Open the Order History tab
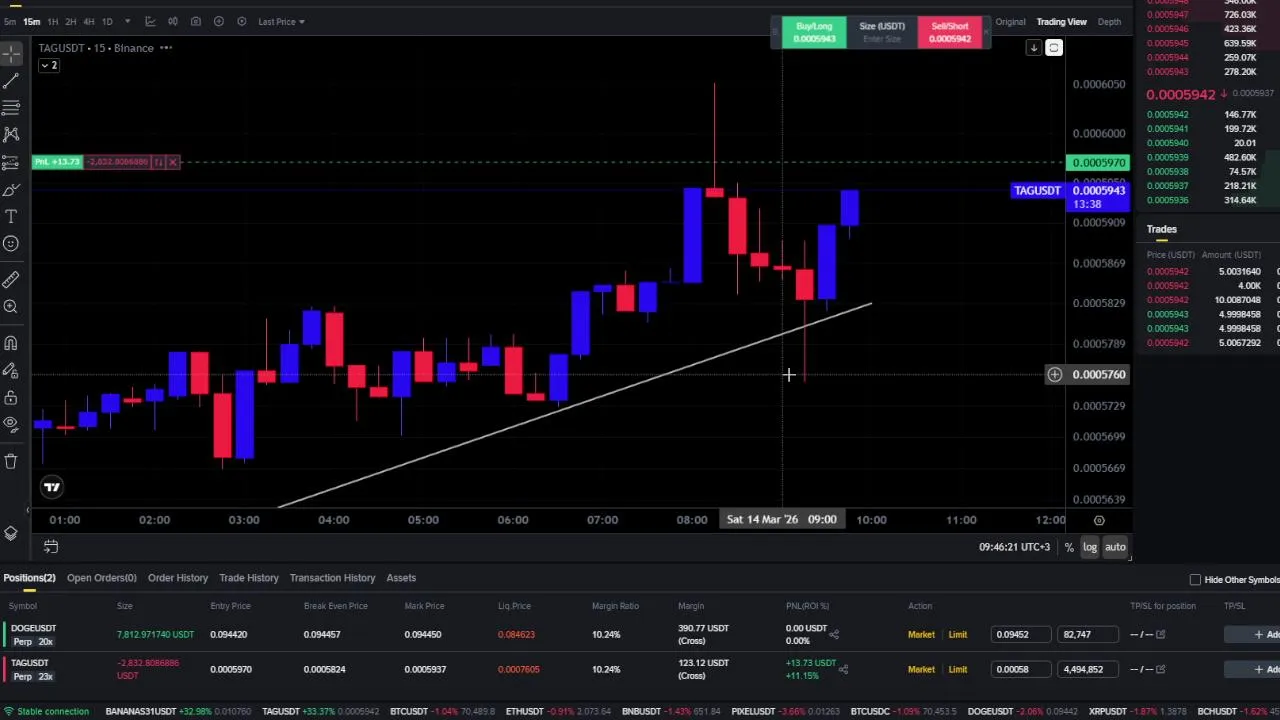The height and width of the screenshot is (720, 1280). coord(178,578)
